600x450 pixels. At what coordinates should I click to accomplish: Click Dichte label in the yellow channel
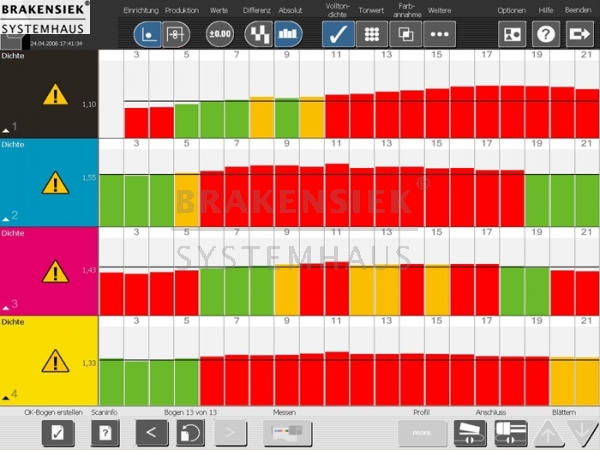pyautogui.click(x=13, y=322)
